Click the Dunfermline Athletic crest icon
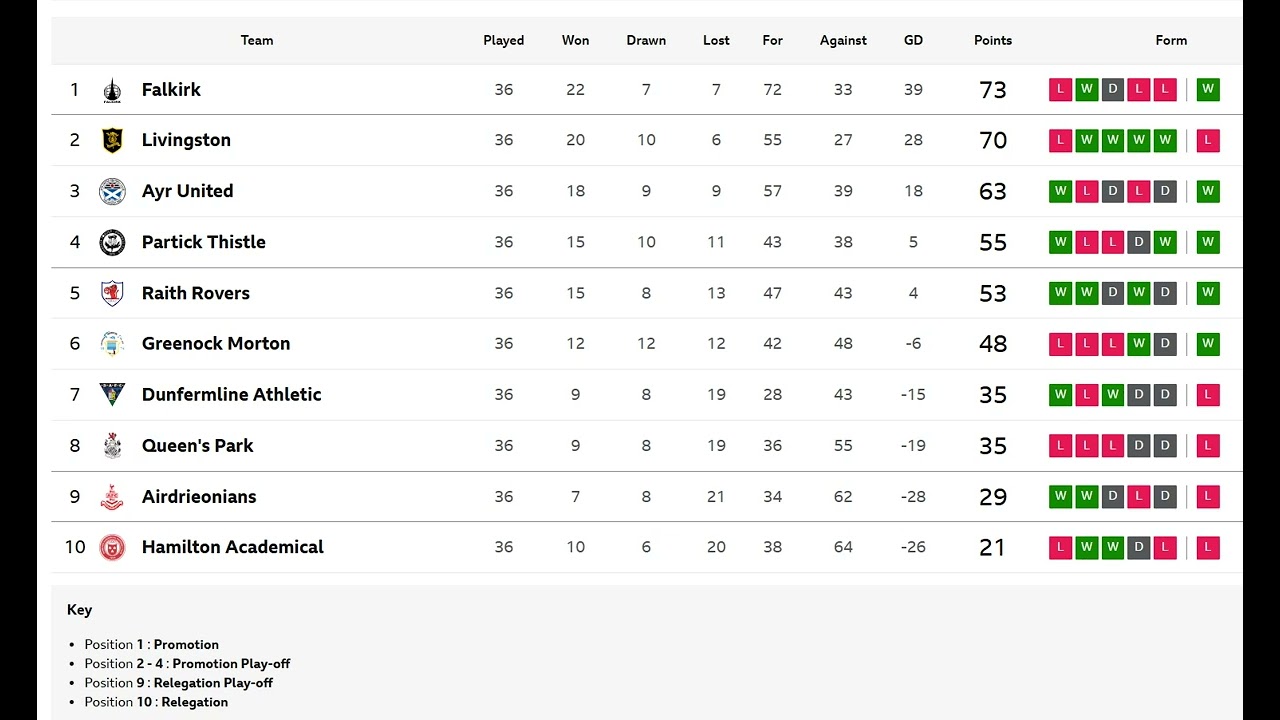This screenshot has width=1280, height=720. pos(112,394)
